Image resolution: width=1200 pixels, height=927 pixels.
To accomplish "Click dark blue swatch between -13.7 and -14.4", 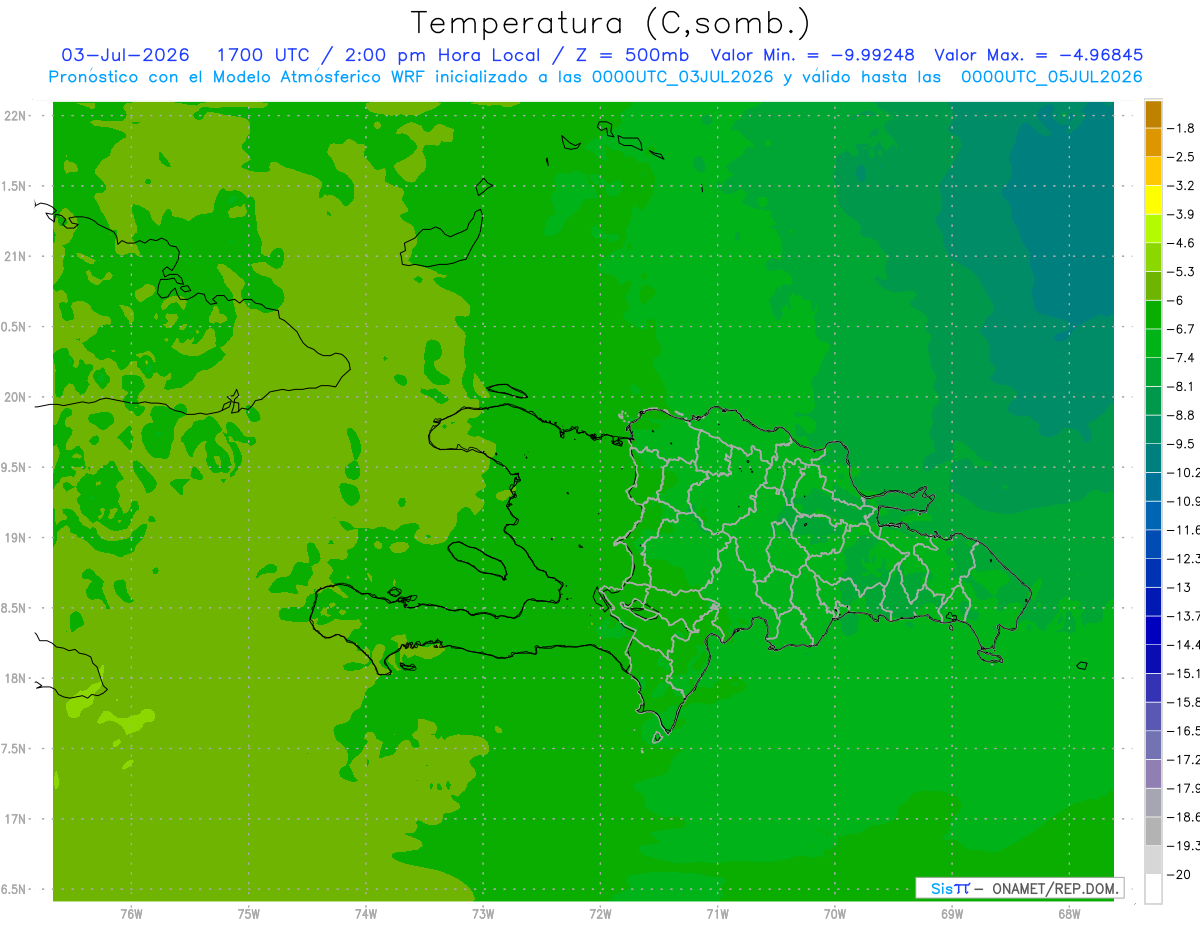I will 1153,630.
